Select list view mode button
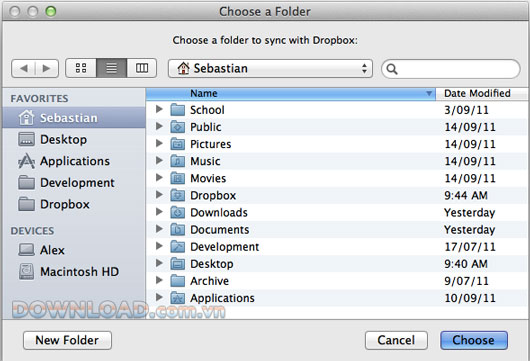 (x=112, y=68)
